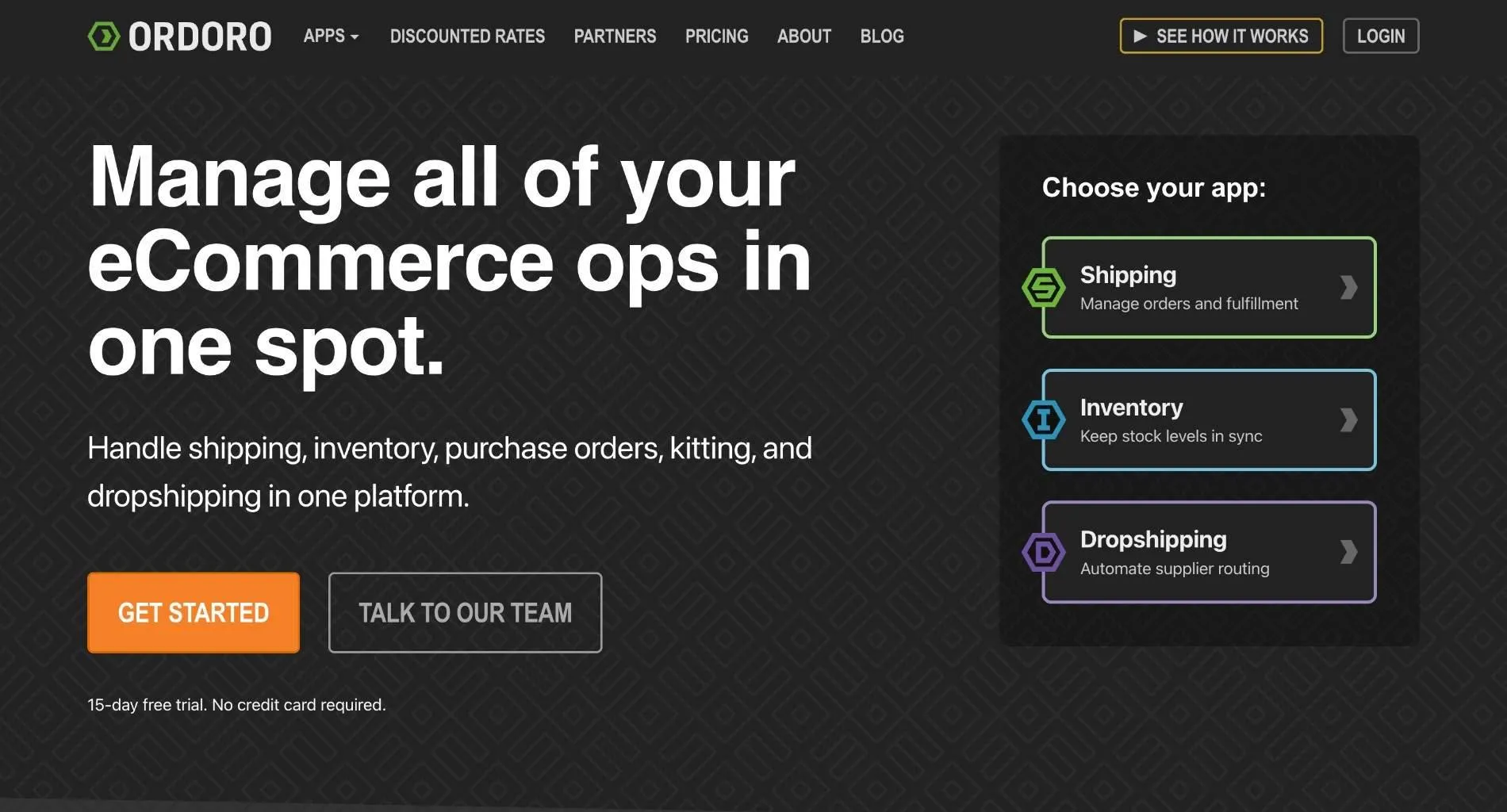Viewport: 1507px width, 812px height.
Task: Click the "15-day free trial" note
Action: (236, 705)
